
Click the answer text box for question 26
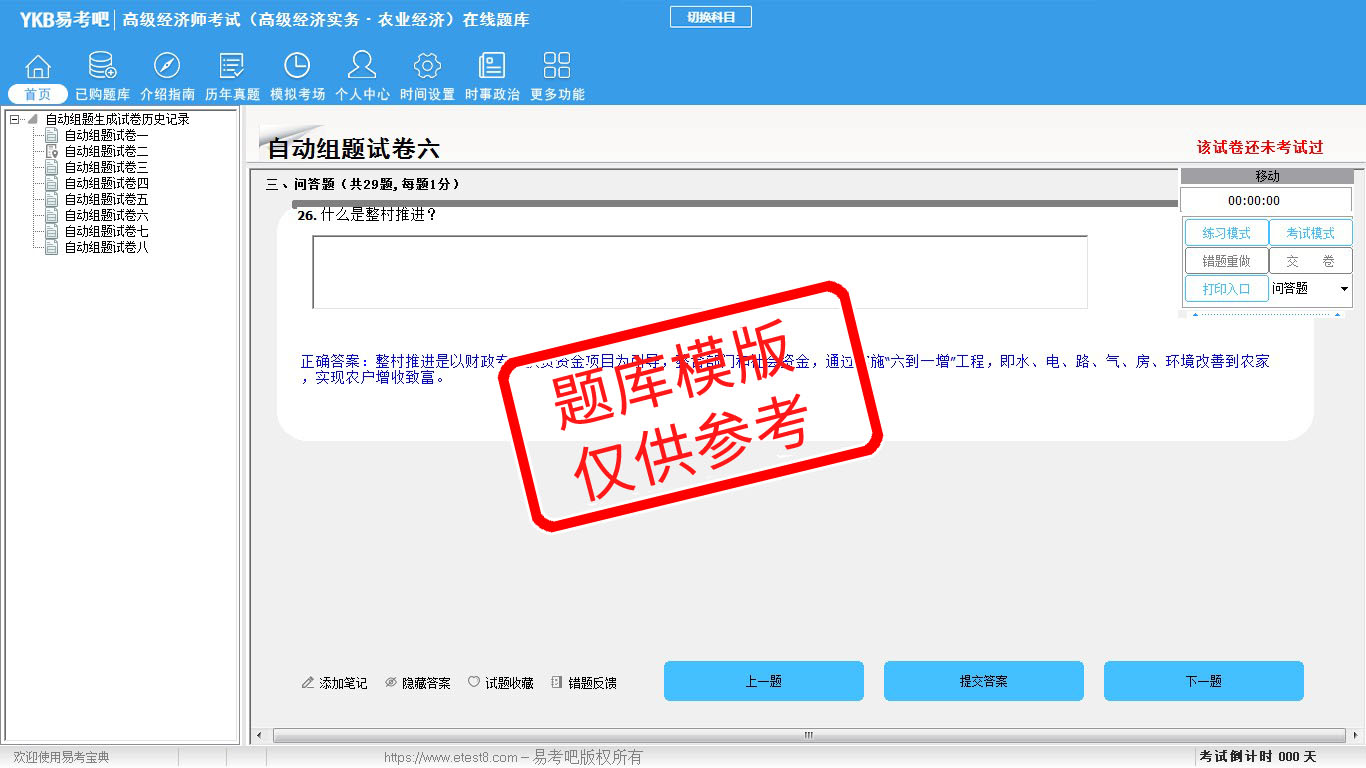[699, 272]
